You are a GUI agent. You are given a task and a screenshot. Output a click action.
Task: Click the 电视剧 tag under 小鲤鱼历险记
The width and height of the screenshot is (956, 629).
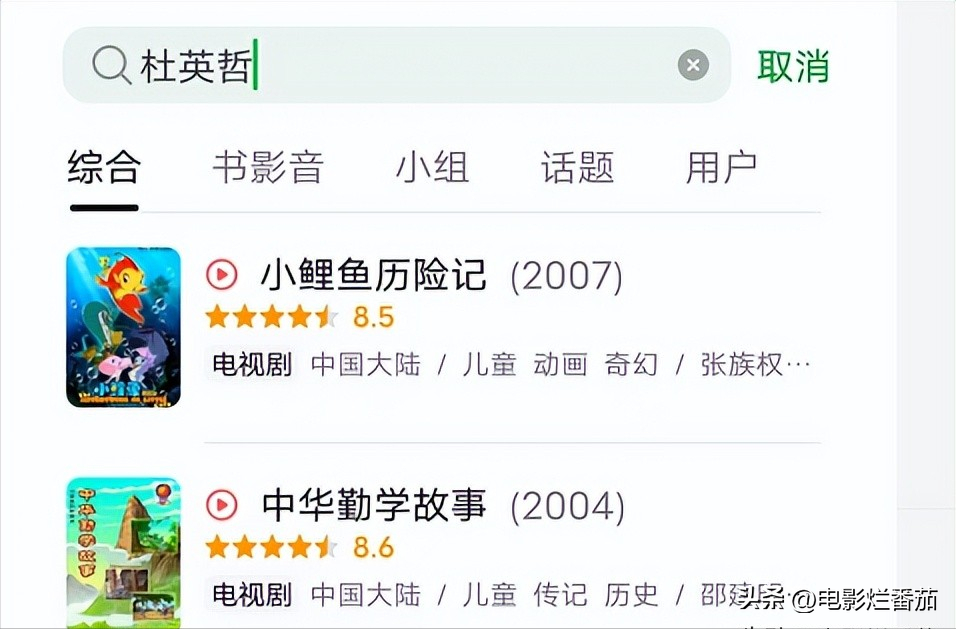(x=251, y=364)
